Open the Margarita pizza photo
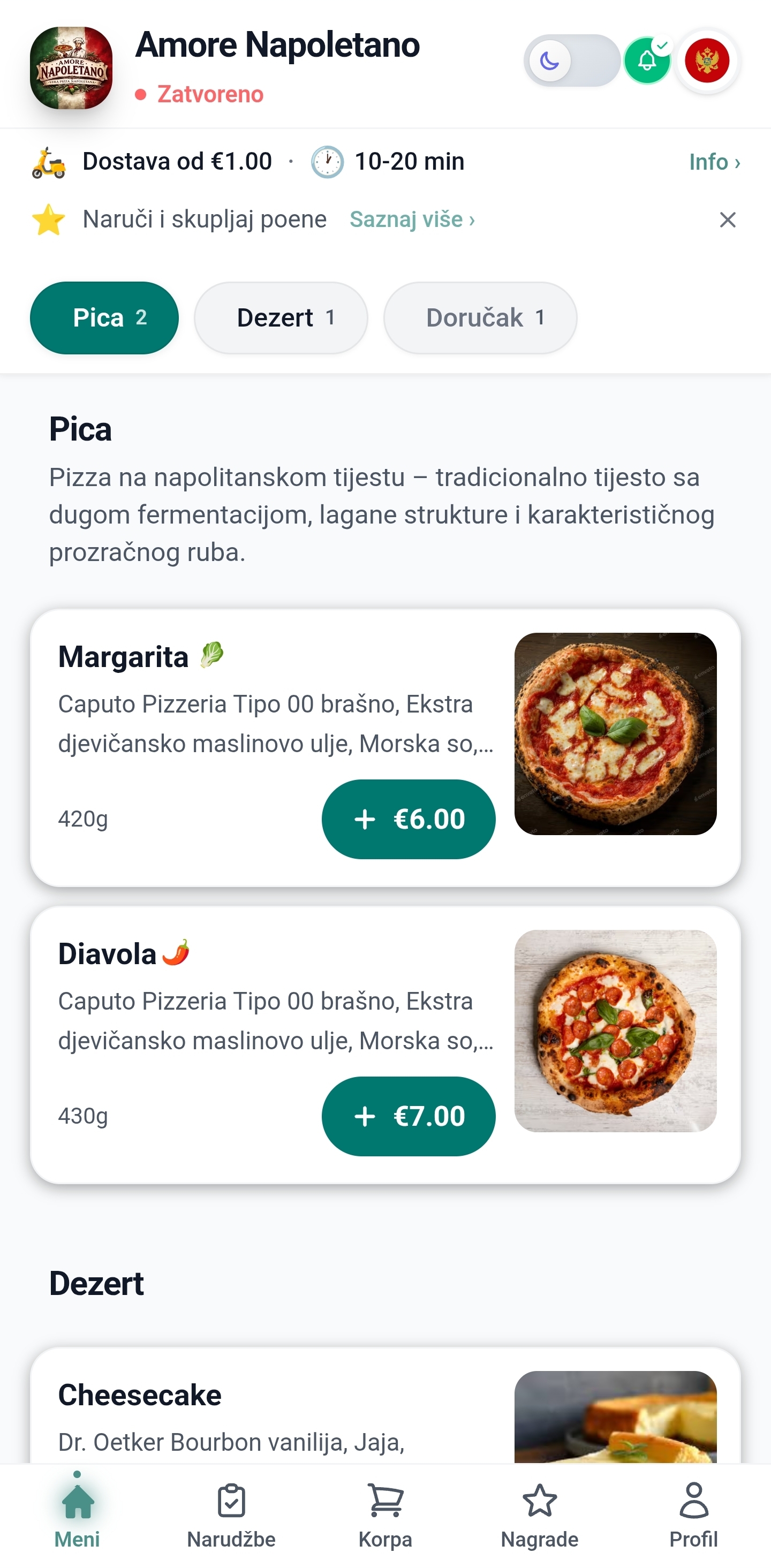Screen dimensions: 771x1568 coord(615,733)
